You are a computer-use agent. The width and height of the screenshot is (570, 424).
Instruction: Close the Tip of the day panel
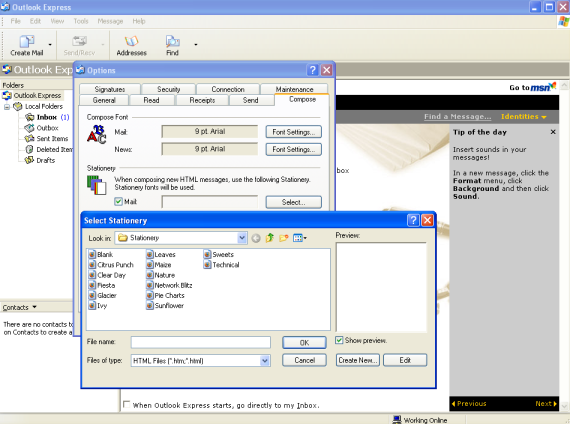click(x=553, y=132)
